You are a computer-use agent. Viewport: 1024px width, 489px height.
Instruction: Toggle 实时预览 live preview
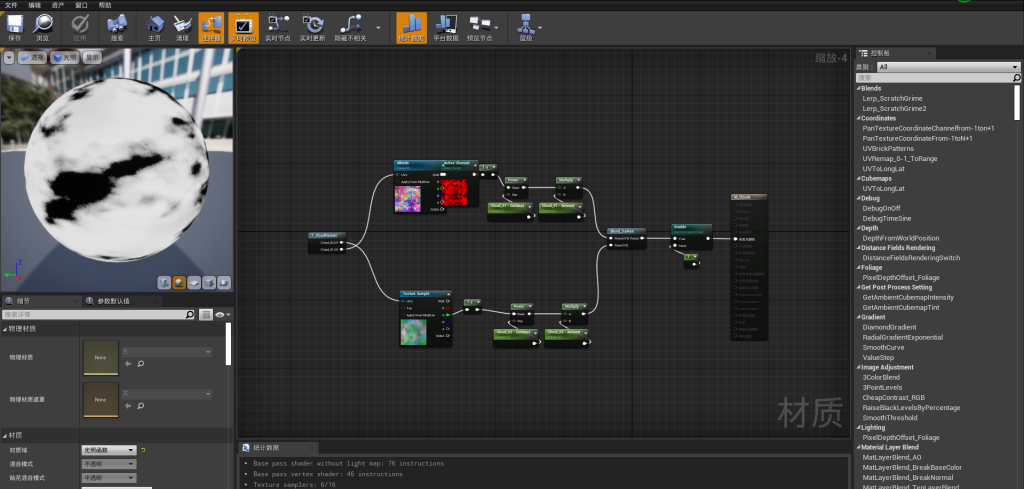coord(243,27)
